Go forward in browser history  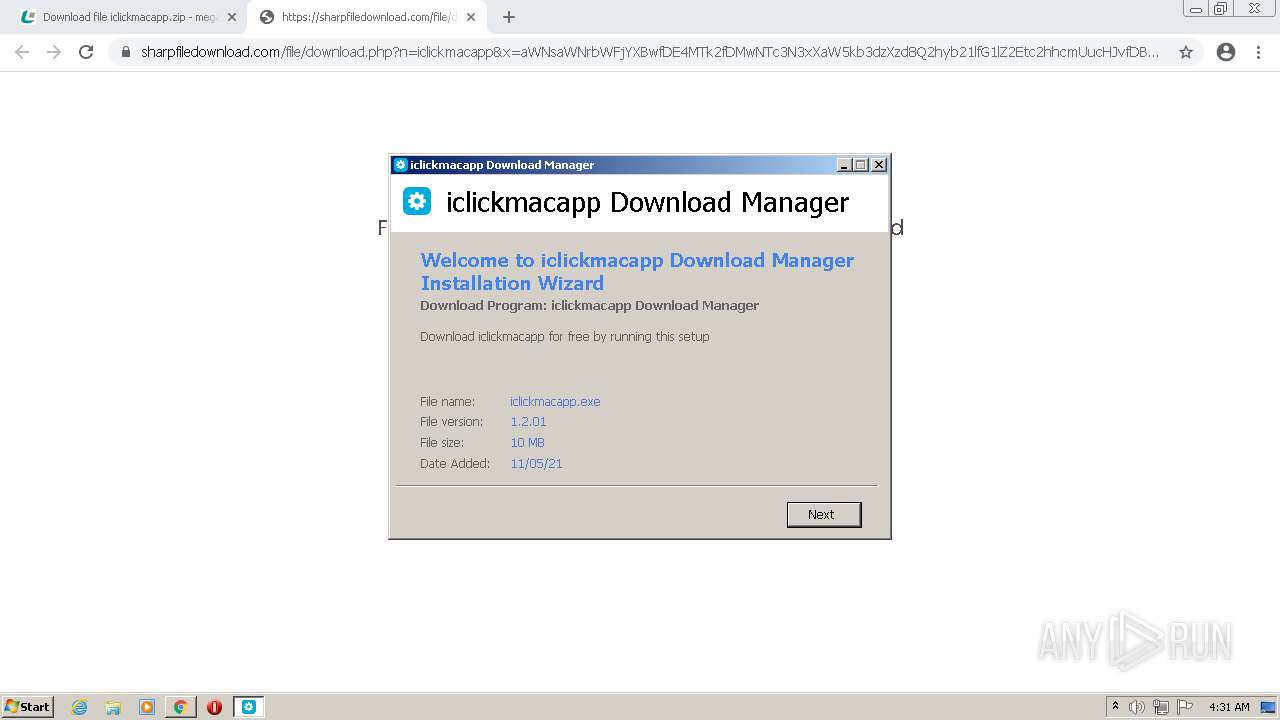[x=54, y=52]
